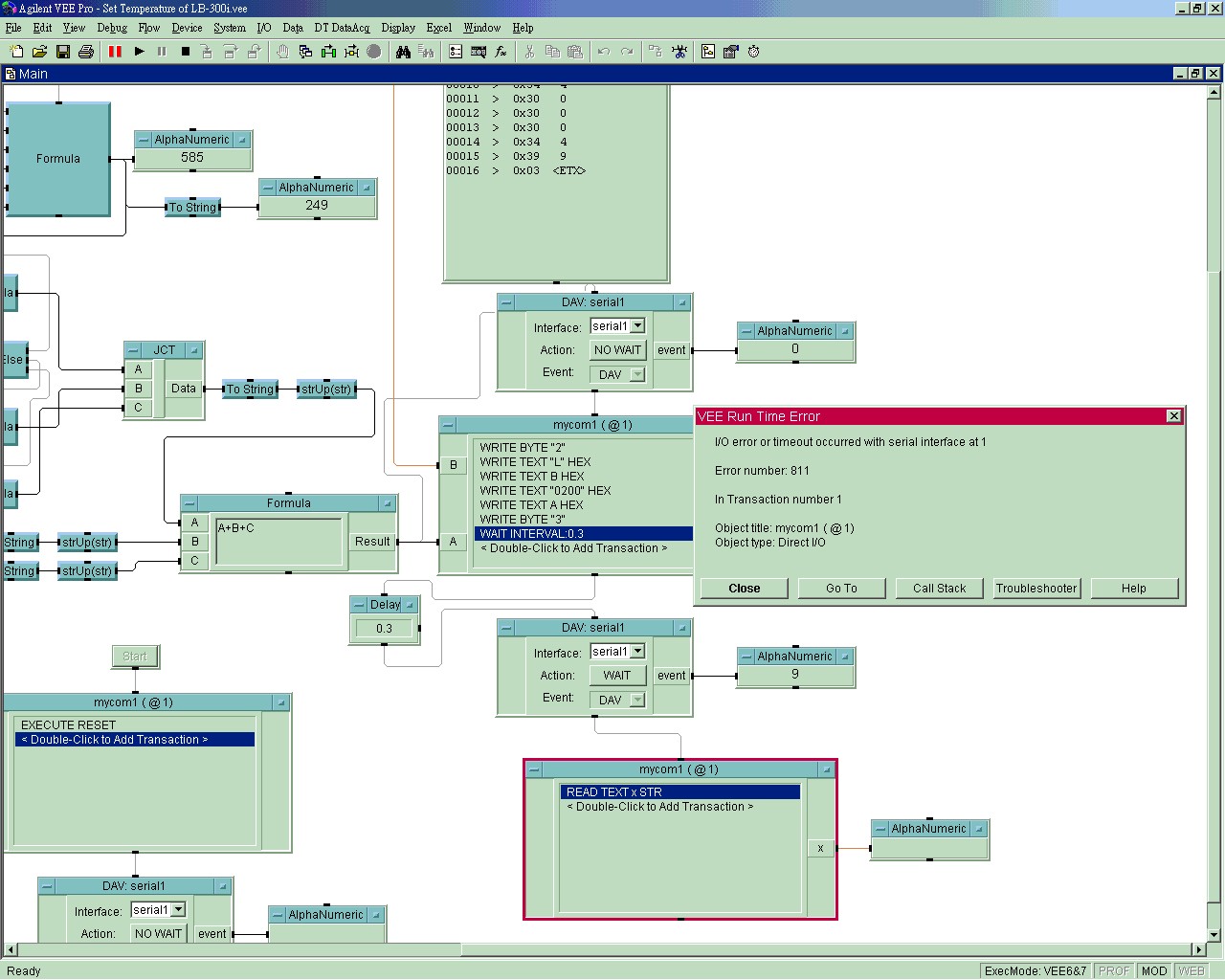1225x980 pixels.
Task: Click the Stop square icon in toolbar
Action: point(186,52)
